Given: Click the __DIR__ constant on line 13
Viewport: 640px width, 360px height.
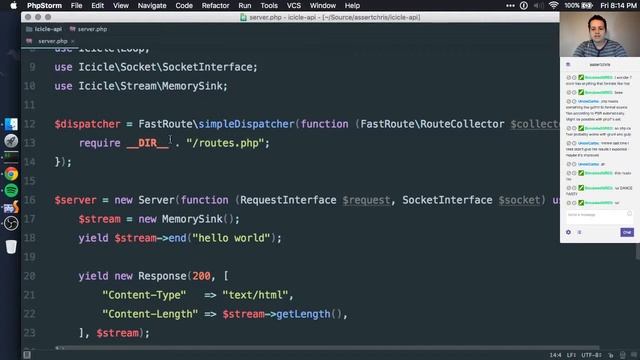Looking at the screenshot, I should [x=147, y=143].
